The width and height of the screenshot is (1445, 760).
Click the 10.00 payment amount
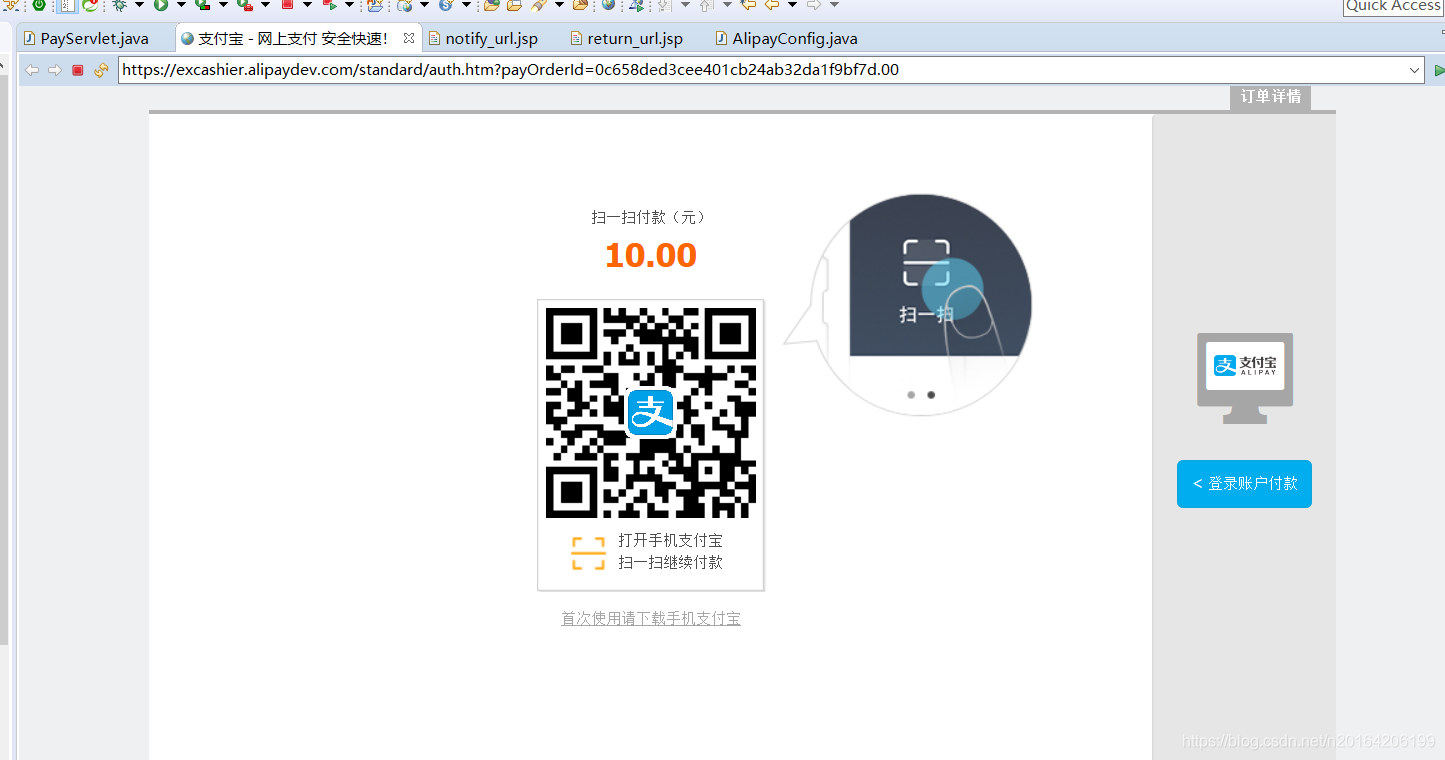(651, 255)
